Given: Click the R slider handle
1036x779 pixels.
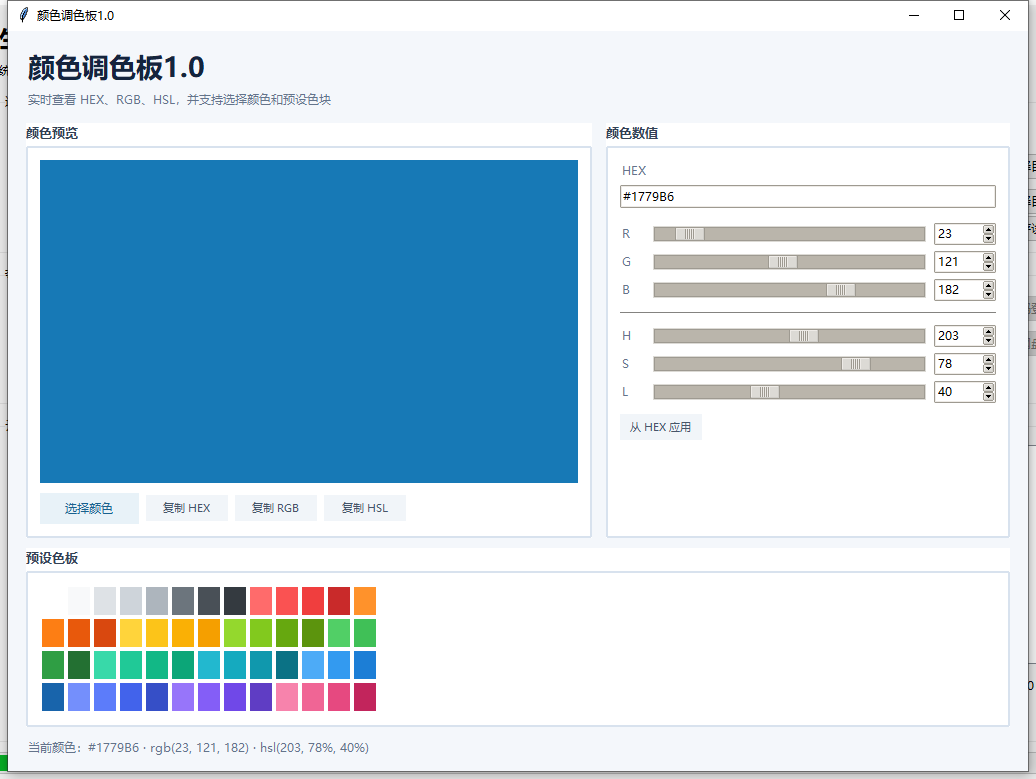Looking at the screenshot, I should click(x=690, y=234).
